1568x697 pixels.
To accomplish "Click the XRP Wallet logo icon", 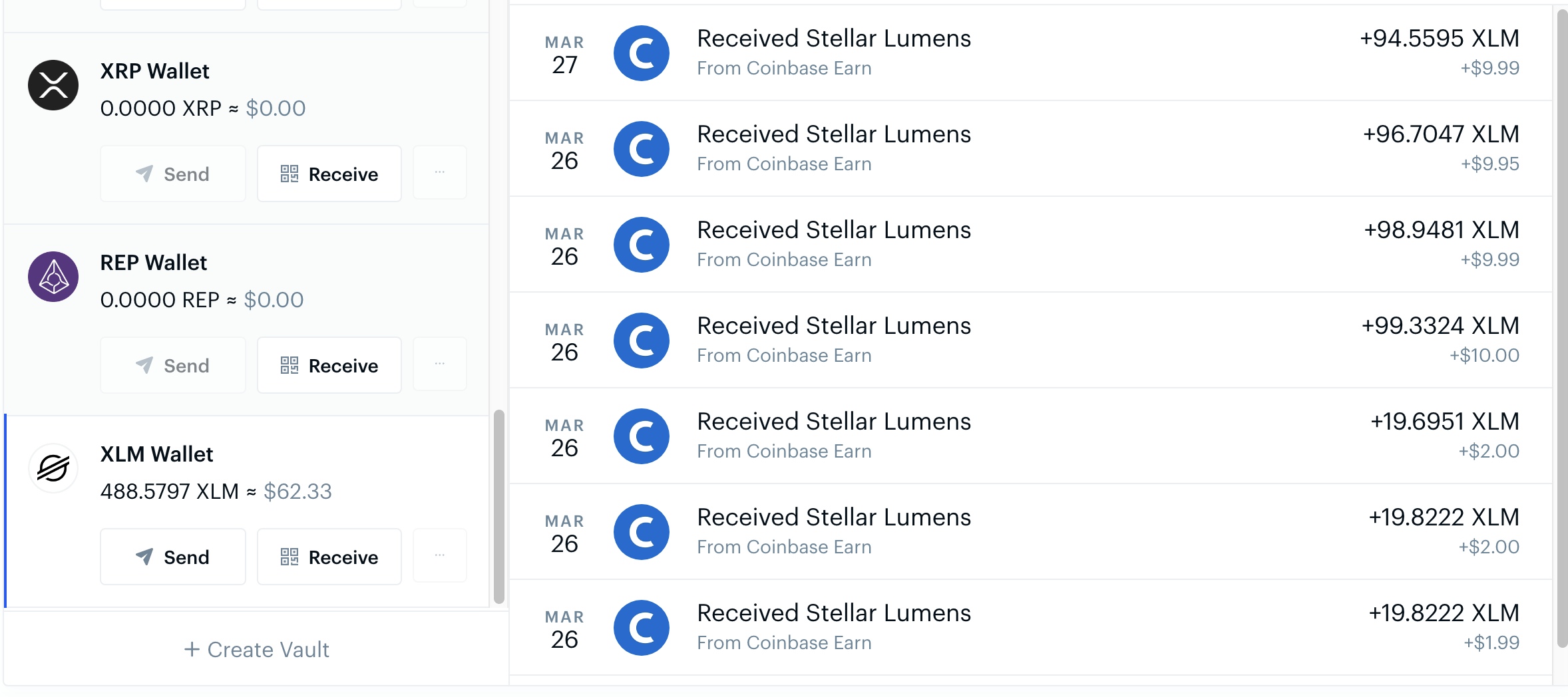I will pyautogui.click(x=53, y=85).
